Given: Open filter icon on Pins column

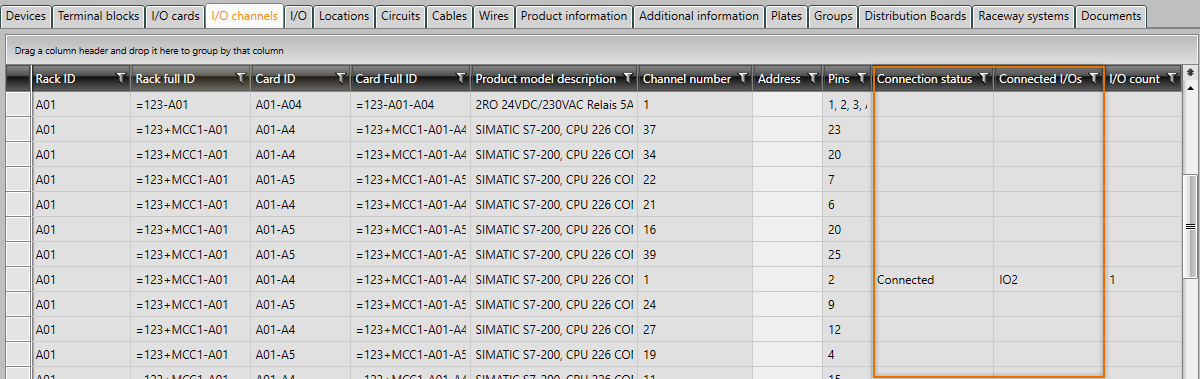Looking at the screenshot, I should (x=861, y=78).
